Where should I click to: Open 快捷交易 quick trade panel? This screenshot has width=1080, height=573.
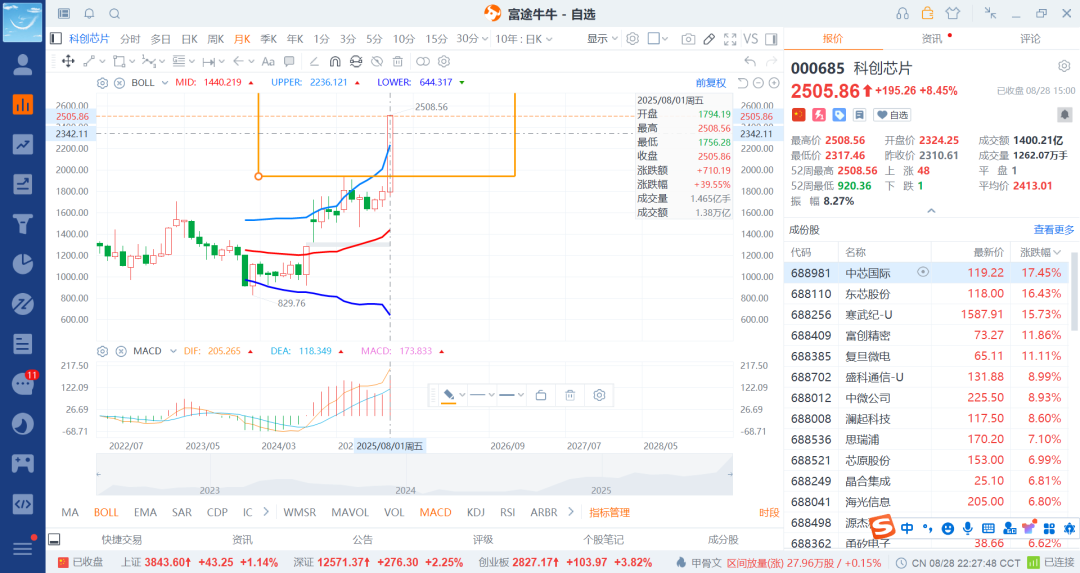pos(121,539)
